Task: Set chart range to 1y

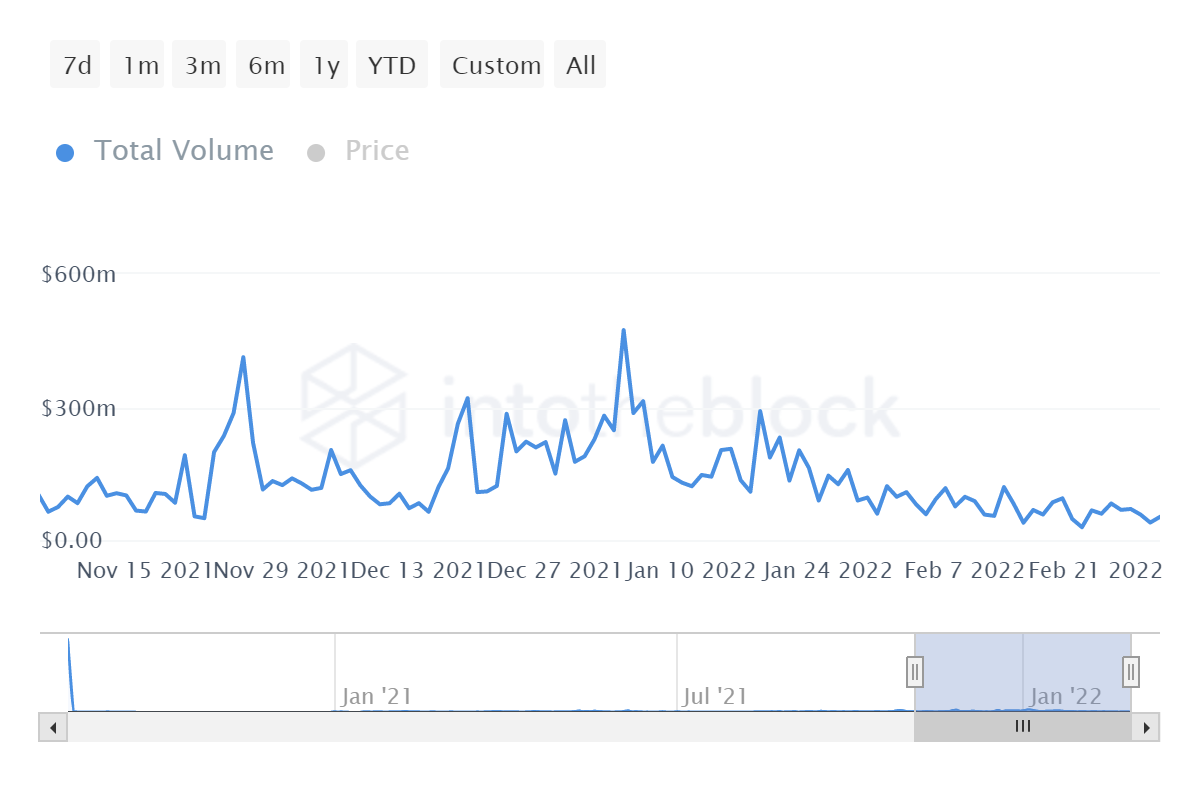Action: (x=324, y=66)
